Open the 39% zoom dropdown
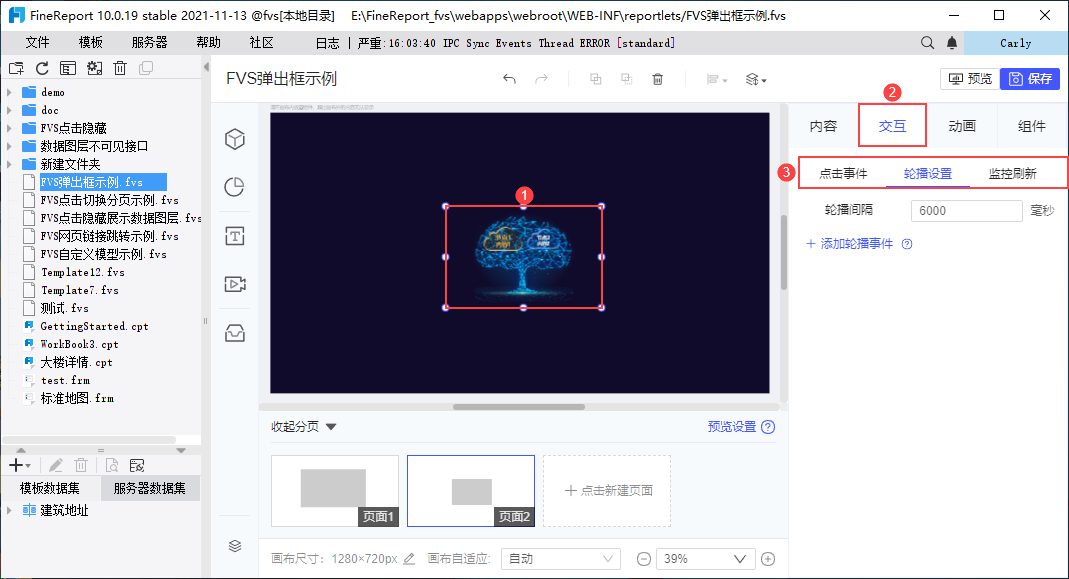1069x579 pixels. pos(706,559)
